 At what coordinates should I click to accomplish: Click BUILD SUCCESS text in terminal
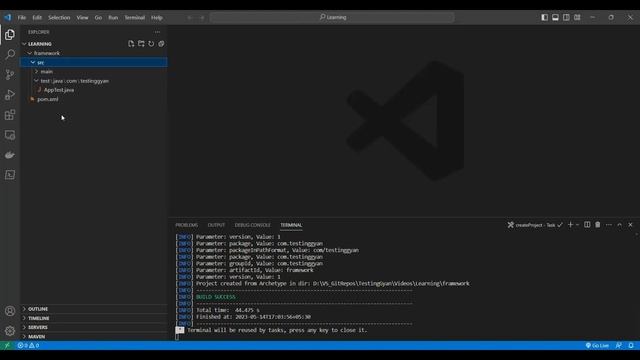click(x=216, y=297)
